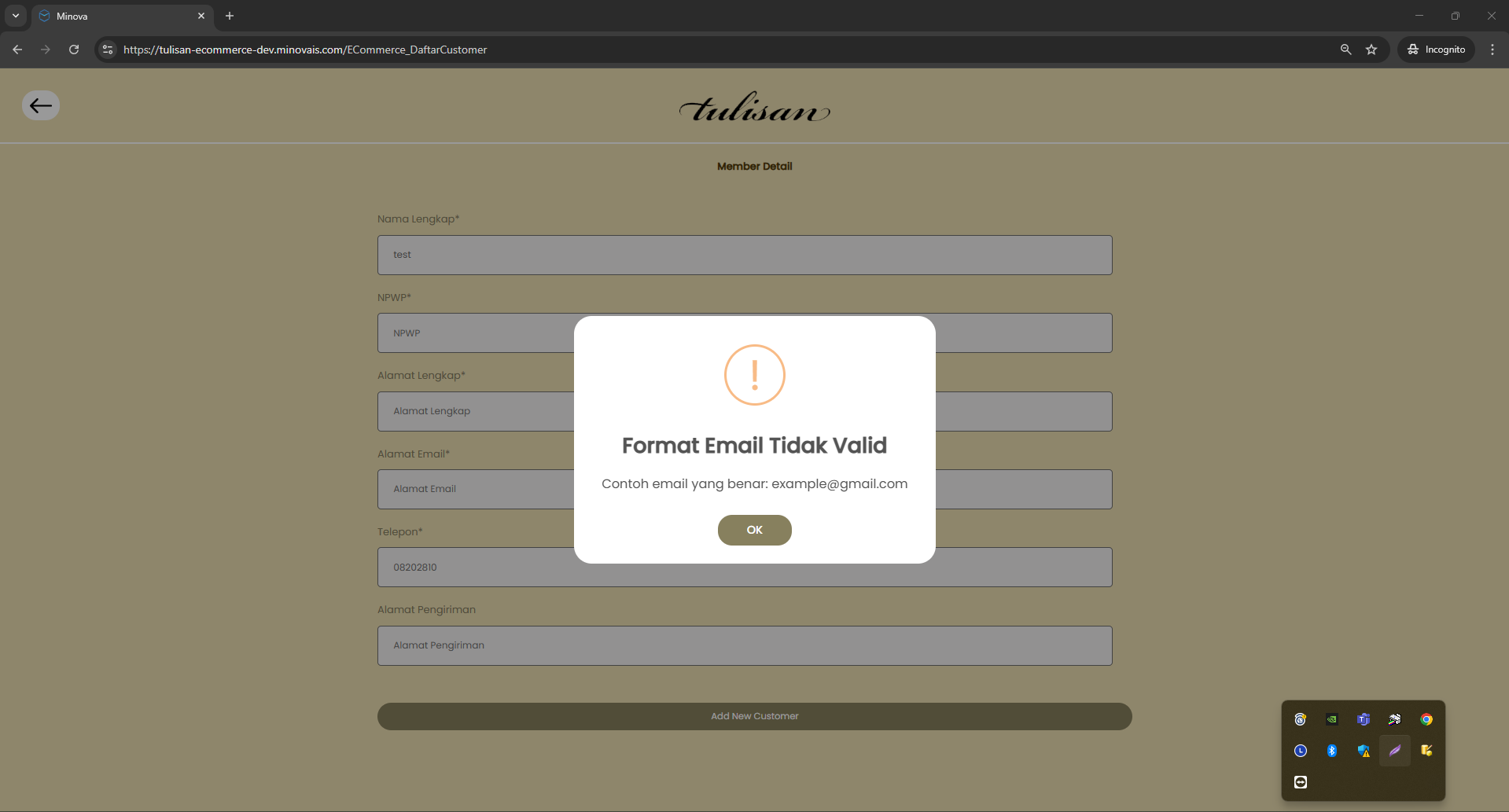1509x812 pixels.
Task: Click the Incognito indicator button
Action: (1437, 50)
